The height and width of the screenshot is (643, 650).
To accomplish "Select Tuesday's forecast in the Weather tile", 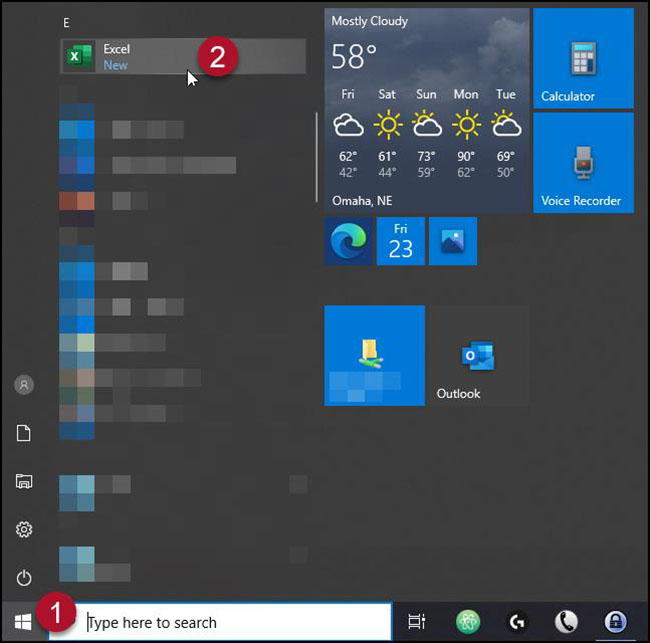I will pos(506,133).
